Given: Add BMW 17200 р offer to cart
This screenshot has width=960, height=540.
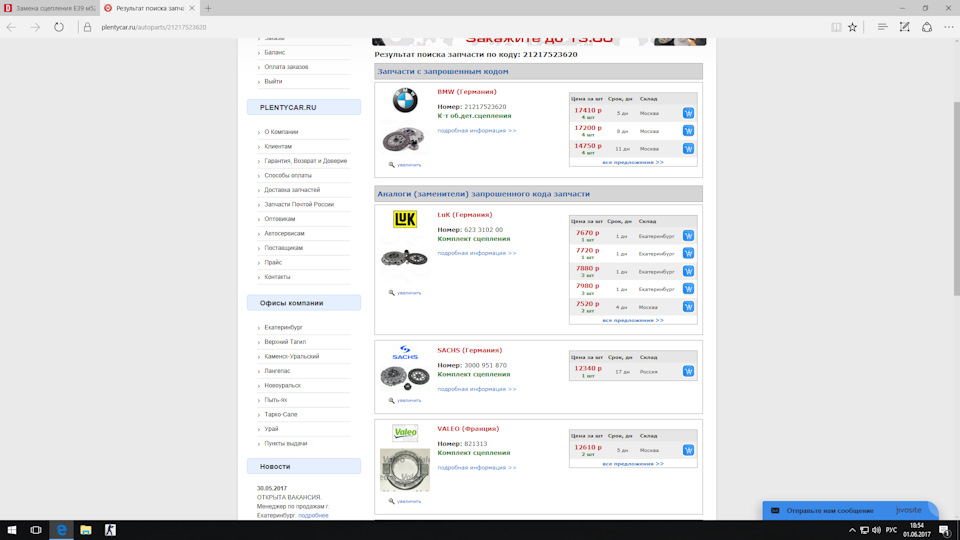Looking at the screenshot, I should (688, 131).
